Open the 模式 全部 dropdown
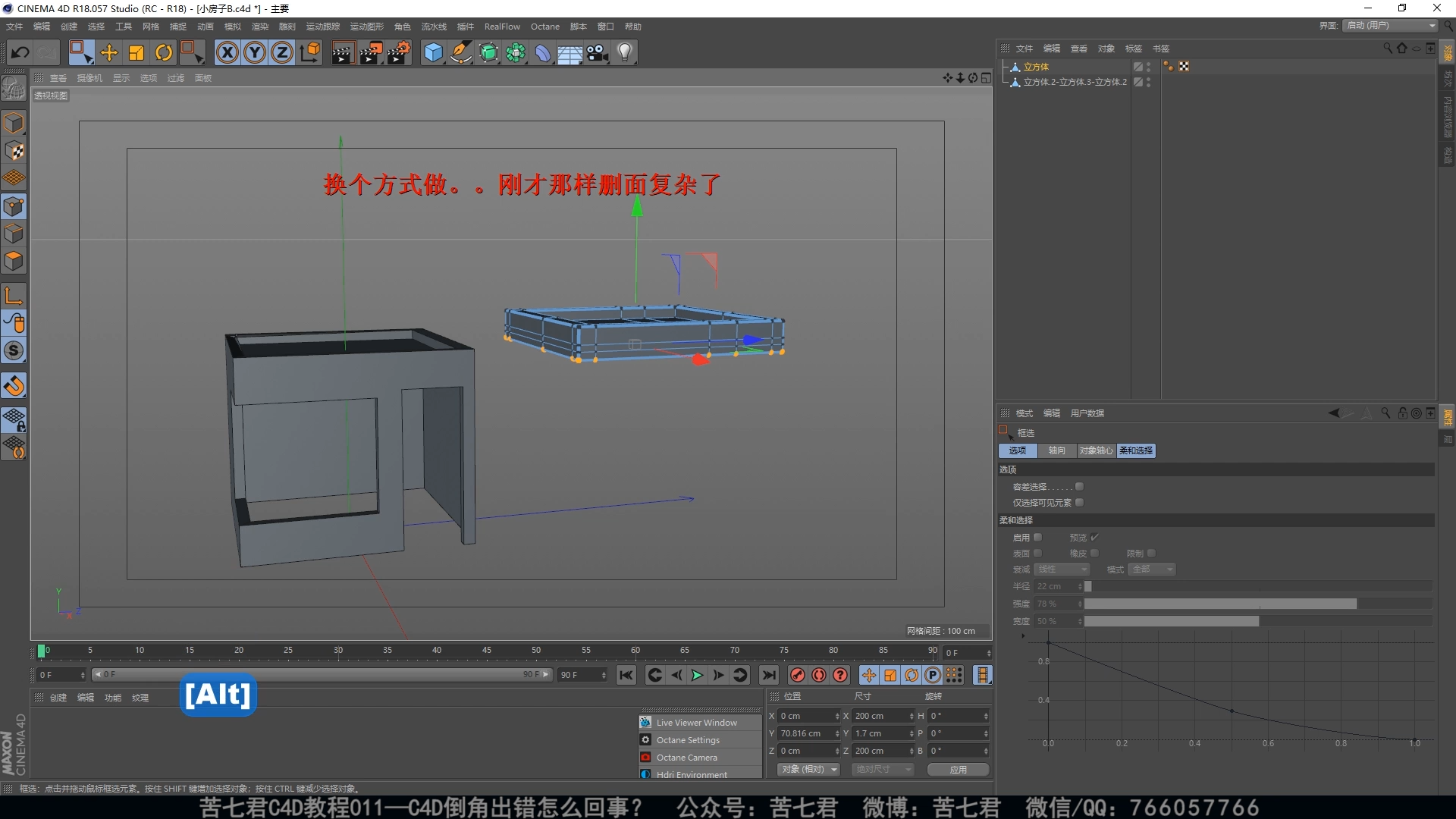The width and height of the screenshot is (1456, 819). [x=1153, y=570]
